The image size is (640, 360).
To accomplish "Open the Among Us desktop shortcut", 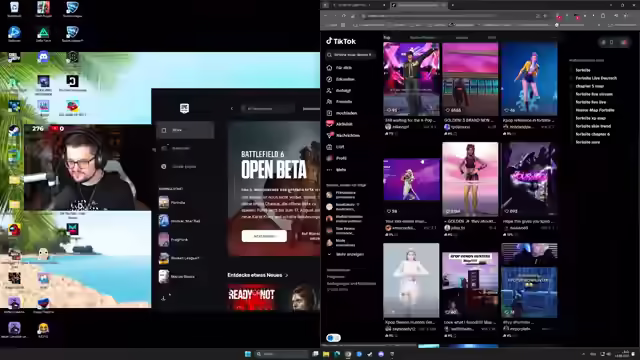I will coord(14,230).
